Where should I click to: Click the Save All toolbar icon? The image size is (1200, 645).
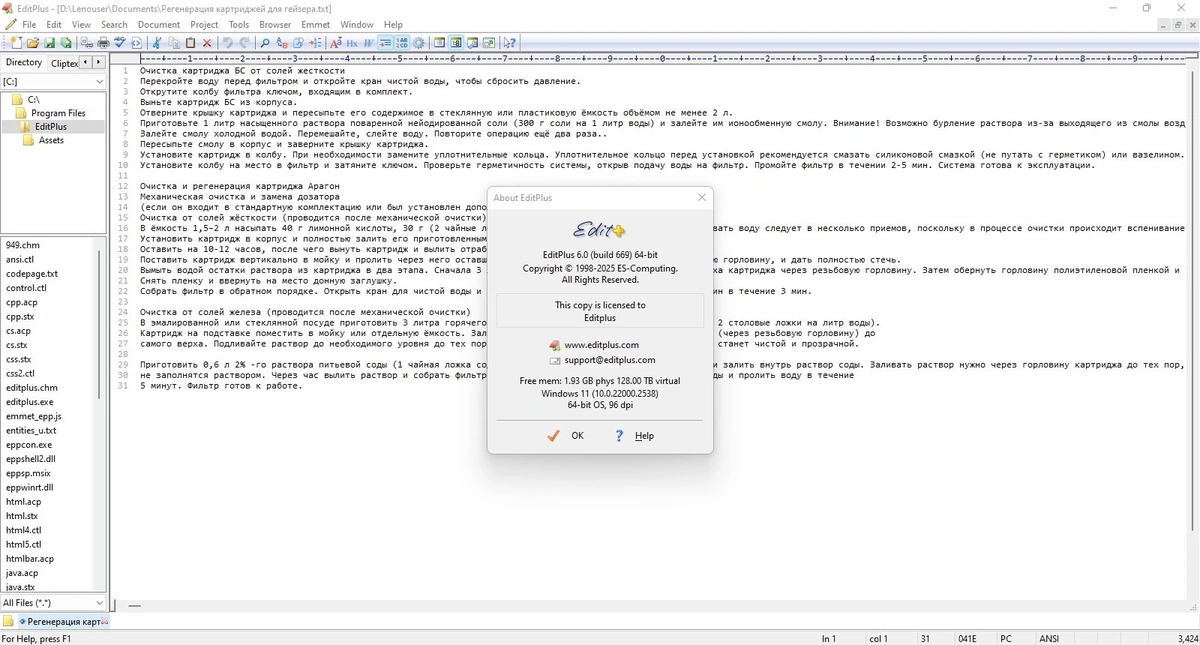65,43
